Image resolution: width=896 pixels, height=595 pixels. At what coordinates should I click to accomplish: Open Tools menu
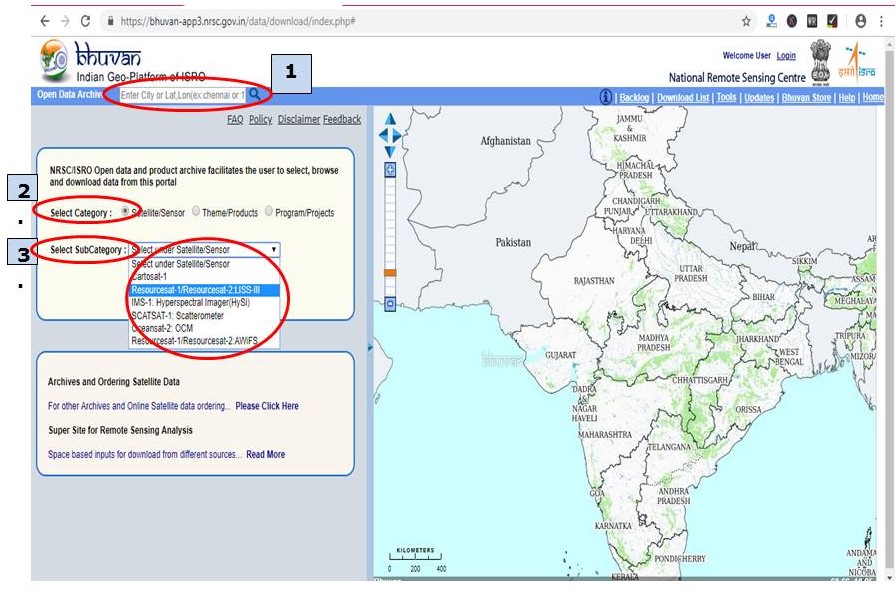(726, 97)
